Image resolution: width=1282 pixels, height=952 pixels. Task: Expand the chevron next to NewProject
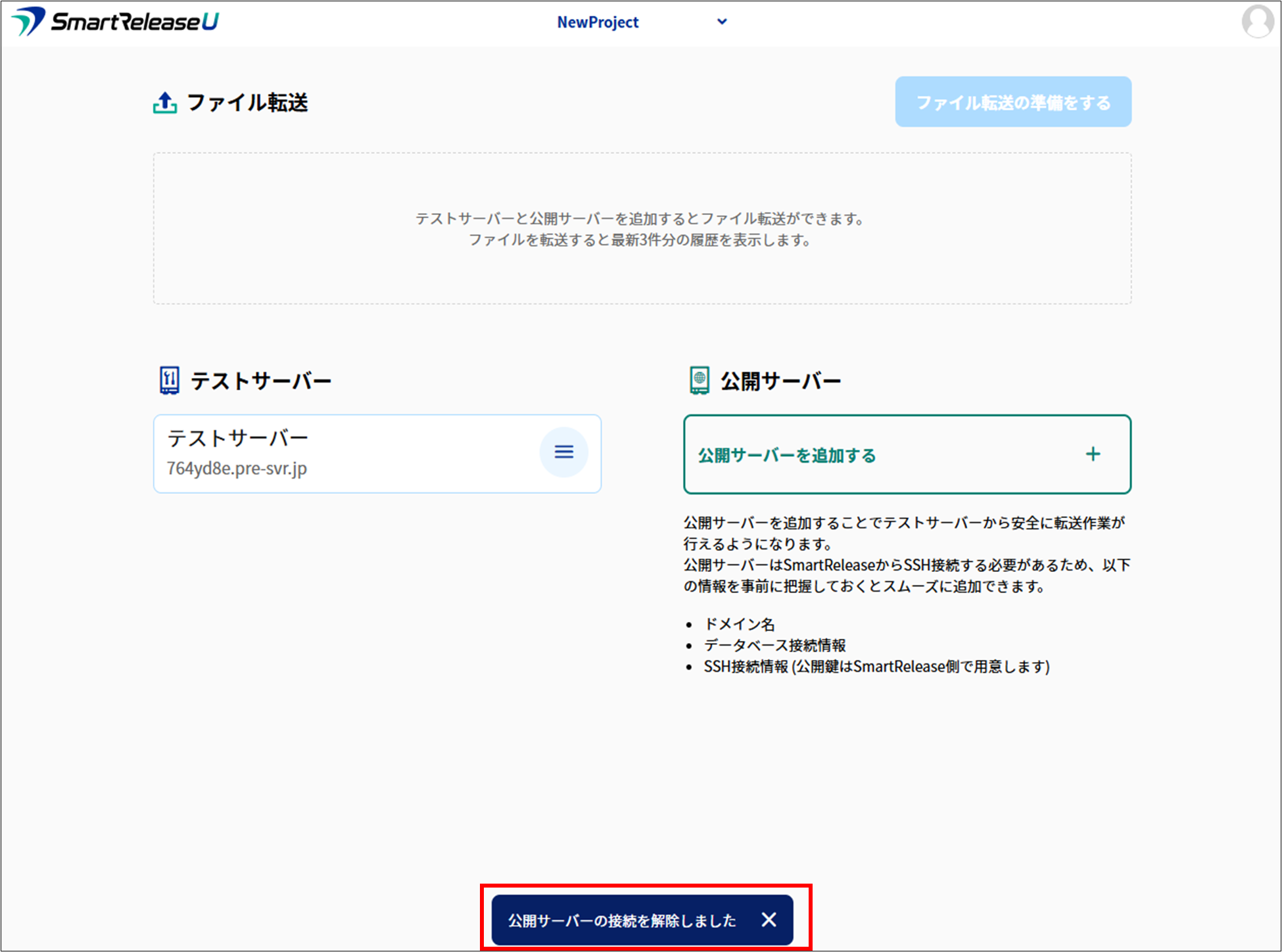point(722,22)
